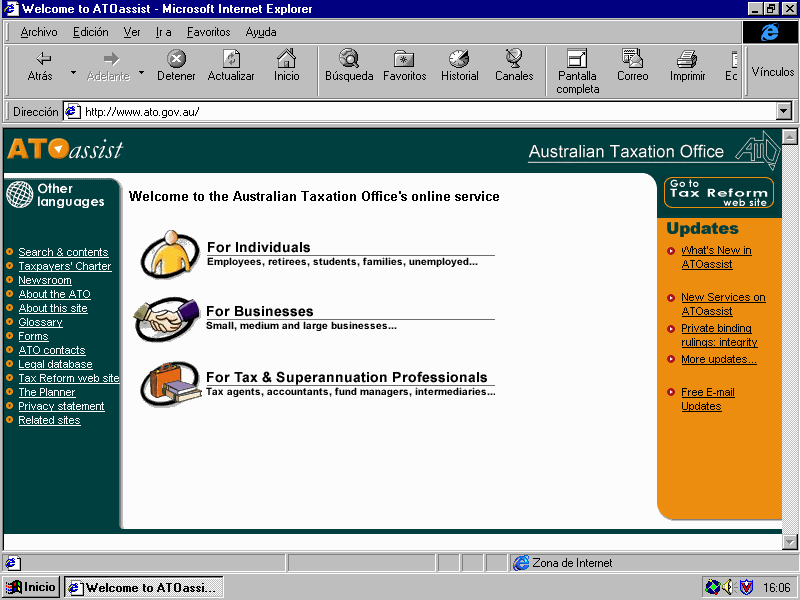800x600 pixels.
Task: Click the Internet Explorer logo throbber
Action: click(769, 32)
